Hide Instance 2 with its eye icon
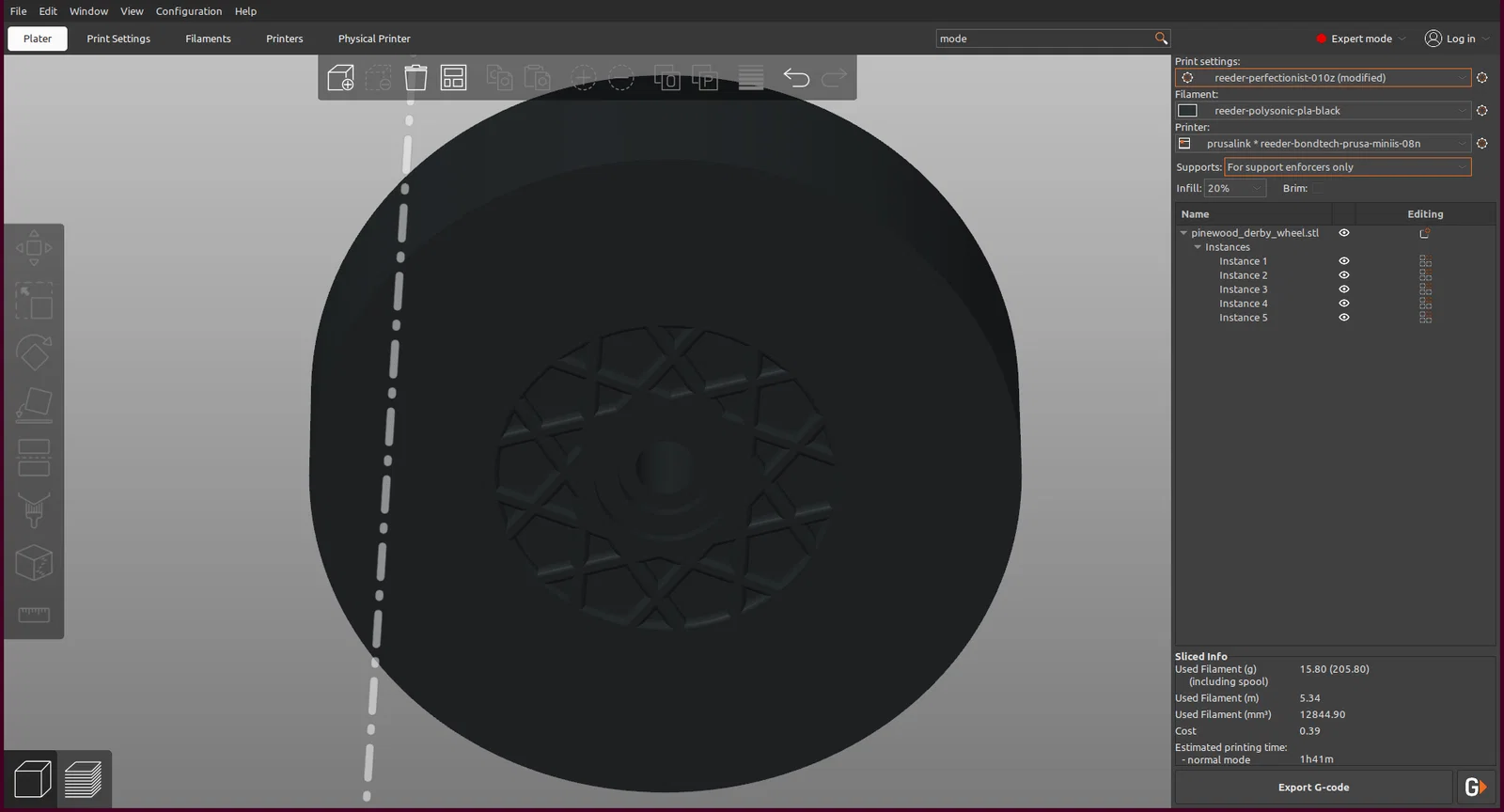 click(x=1344, y=275)
